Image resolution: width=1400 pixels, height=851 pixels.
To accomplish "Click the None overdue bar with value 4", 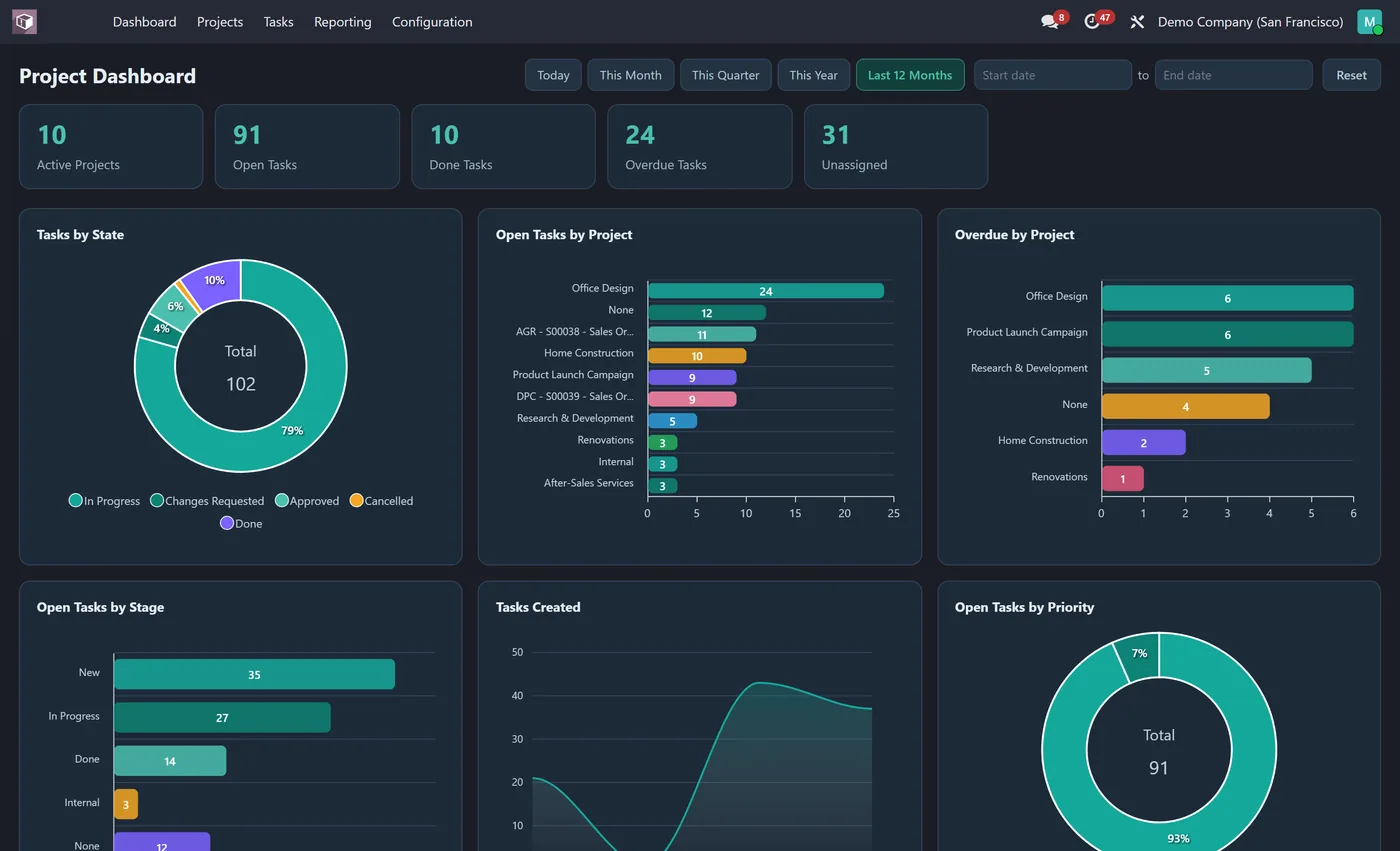I will point(1185,406).
